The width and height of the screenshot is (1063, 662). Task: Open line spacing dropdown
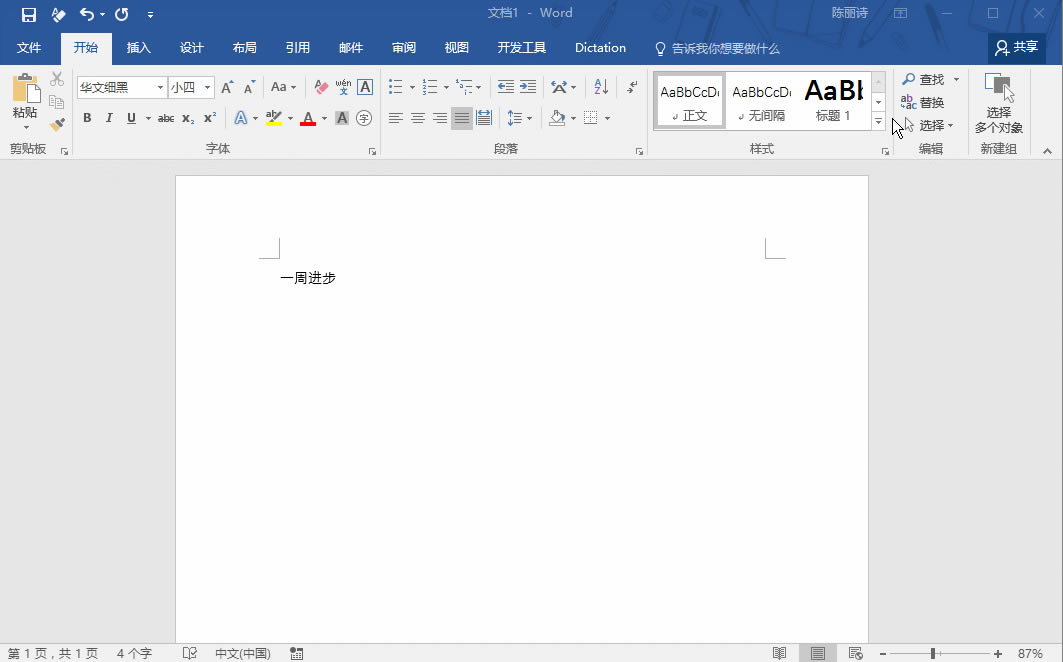click(x=520, y=118)
